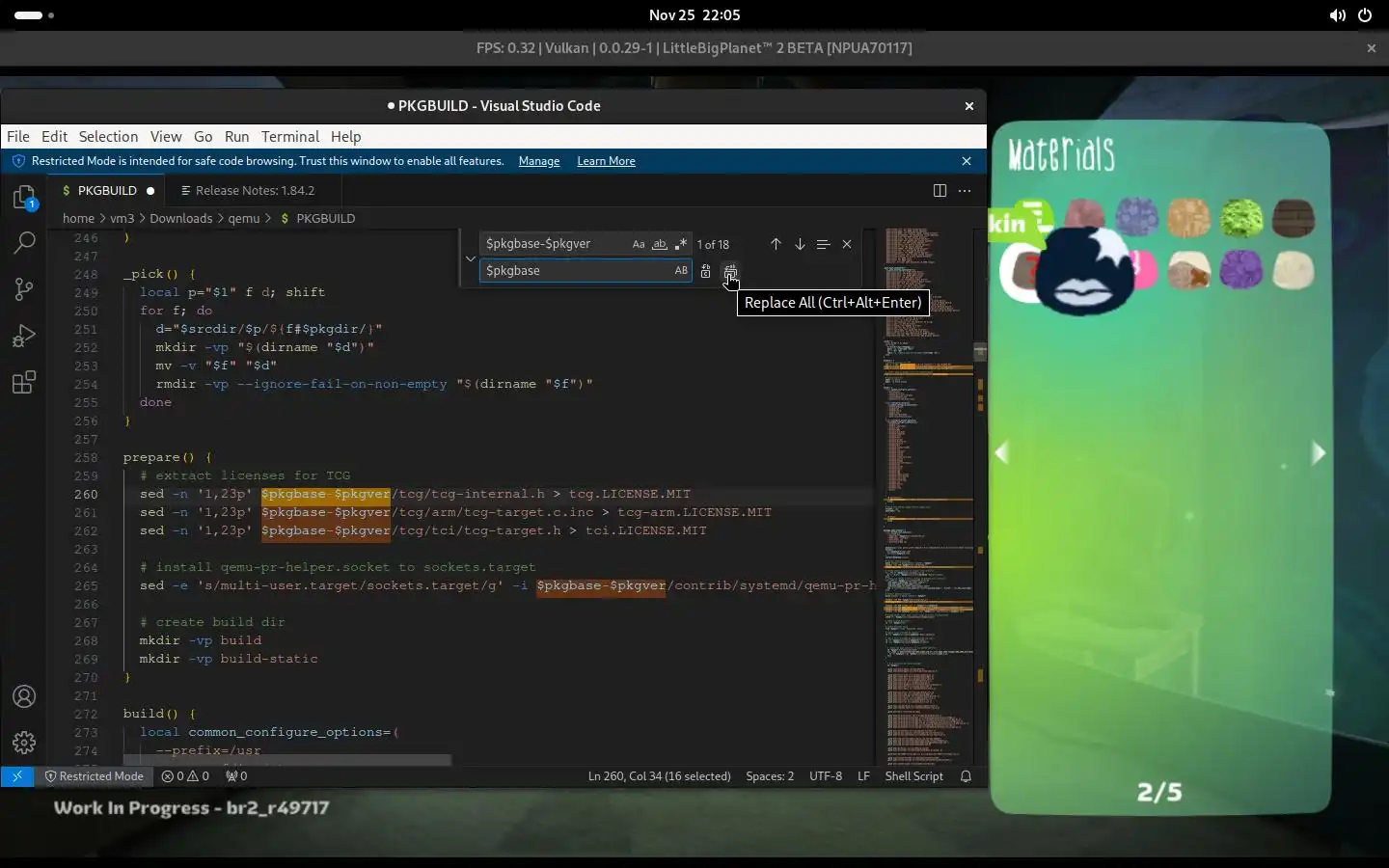Toggle Match Case in find

coord(639,244)
